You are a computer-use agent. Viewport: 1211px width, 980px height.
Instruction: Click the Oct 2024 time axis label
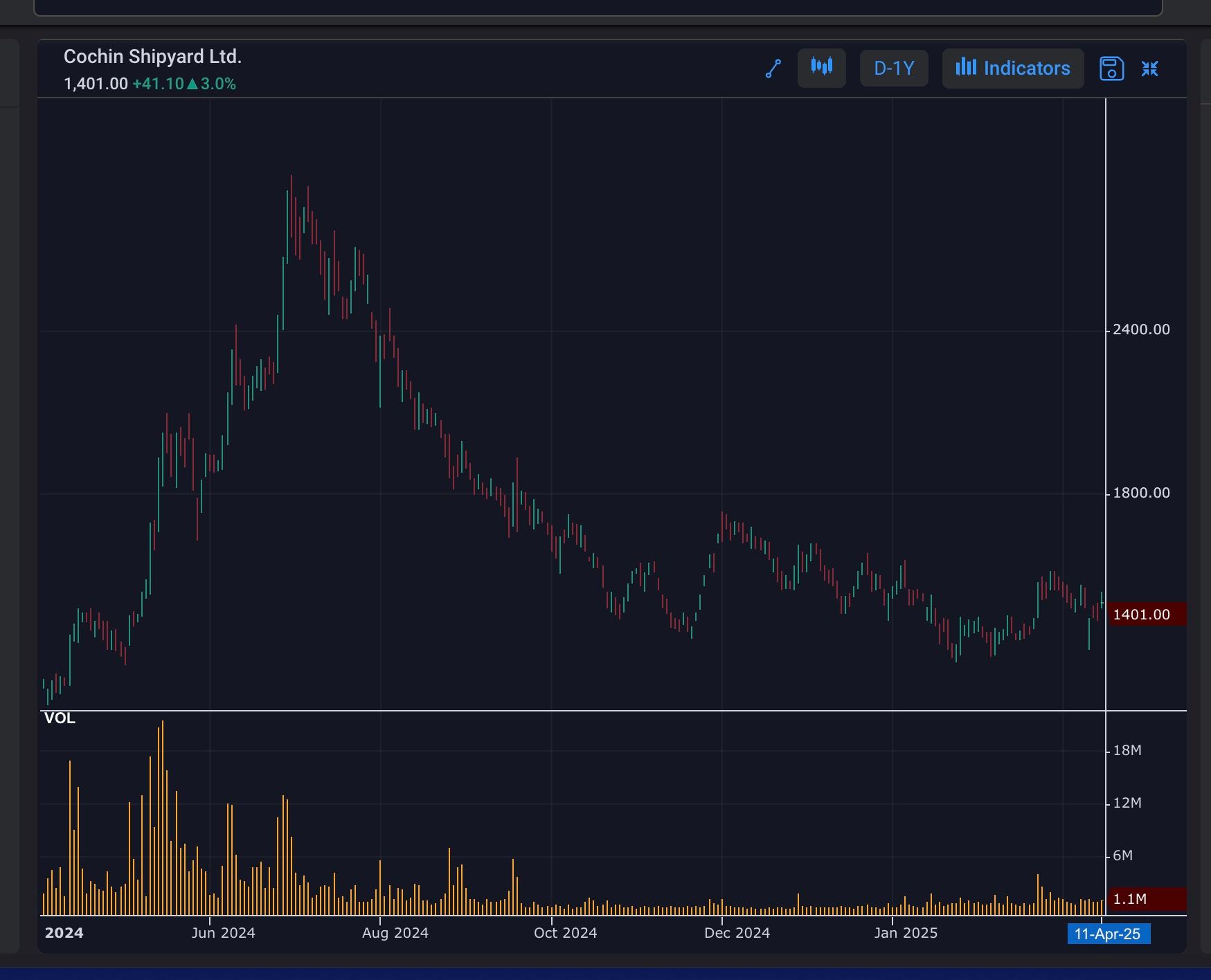point(565,933)
